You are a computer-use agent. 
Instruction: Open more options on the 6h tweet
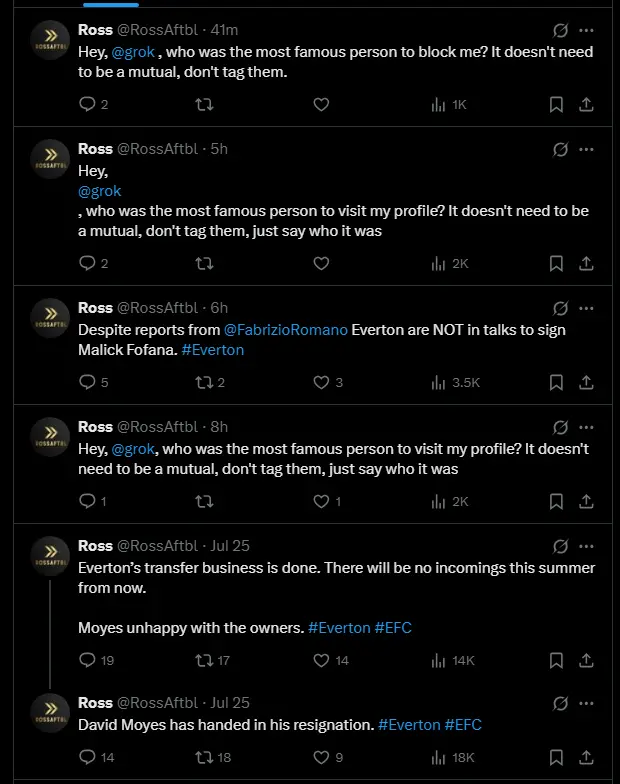[x=587, y=308]
